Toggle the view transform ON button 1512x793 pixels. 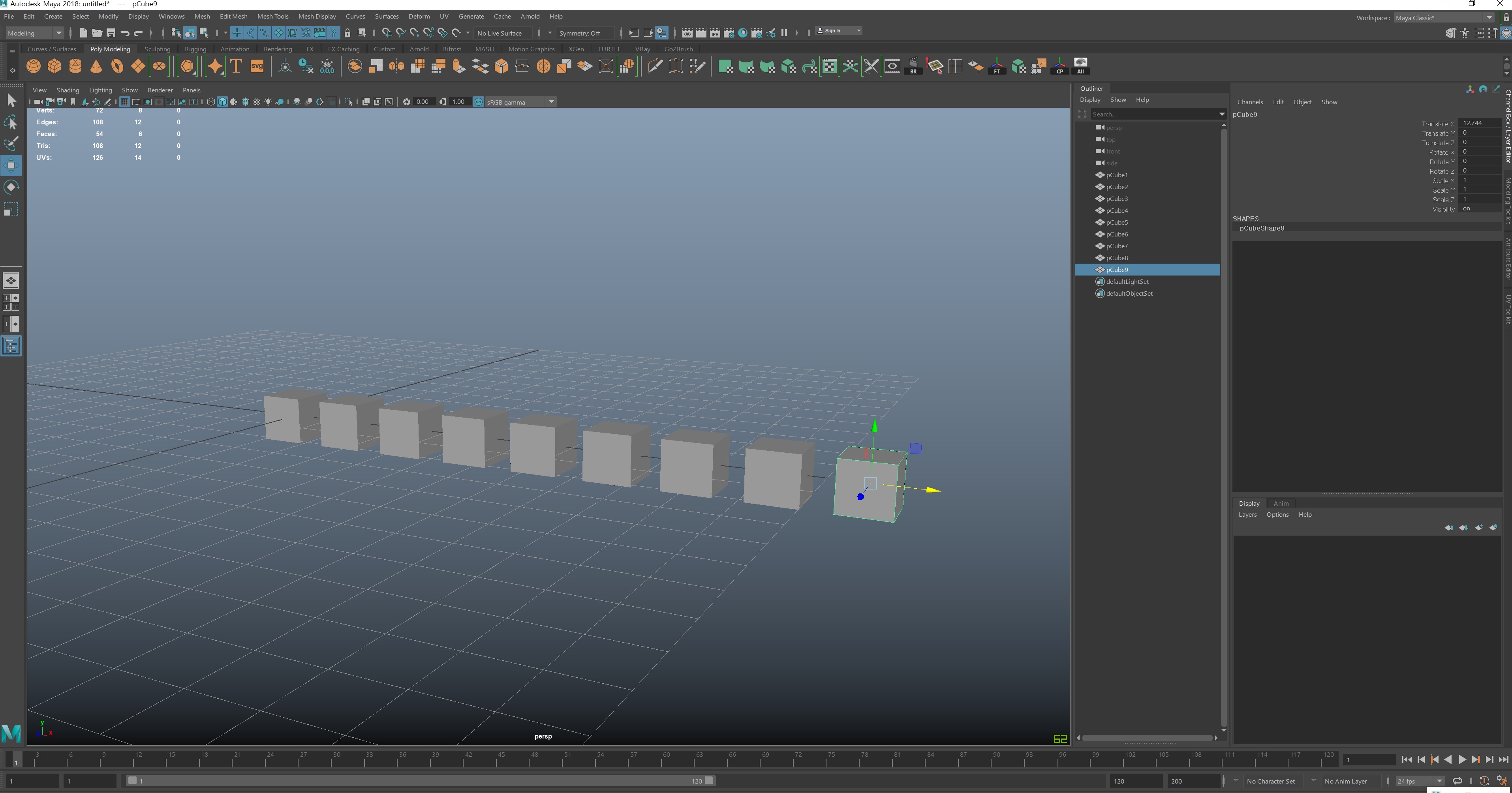pos(478,102)
